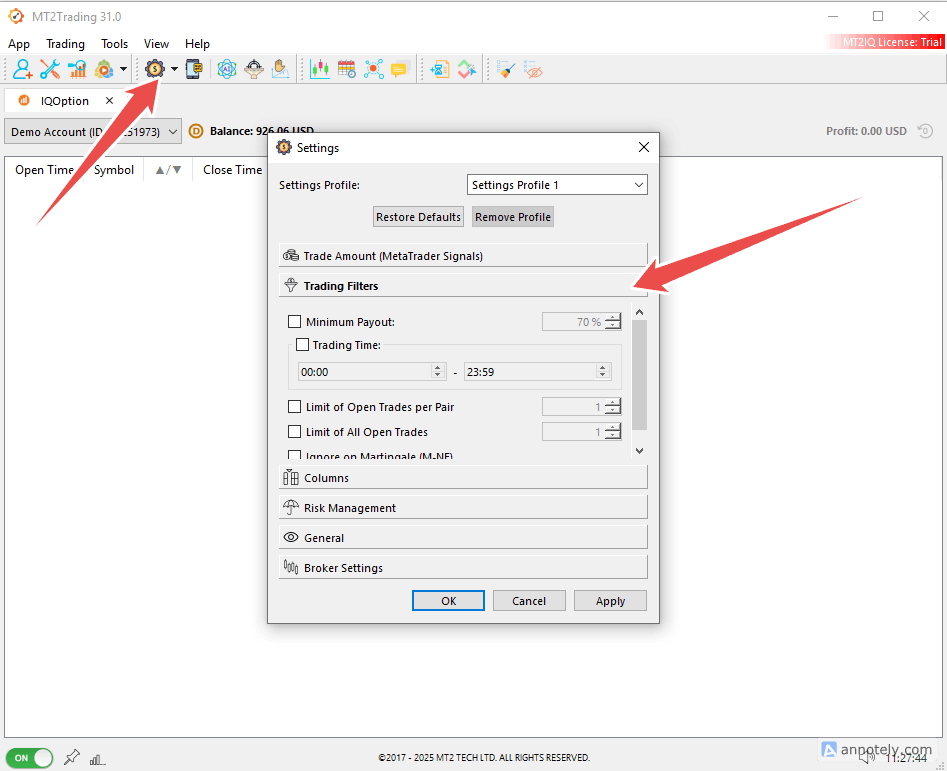This screenshot has width=947, height=771.
Task: Expand the arrow next to the settings gear
Action: click(175, 69)
